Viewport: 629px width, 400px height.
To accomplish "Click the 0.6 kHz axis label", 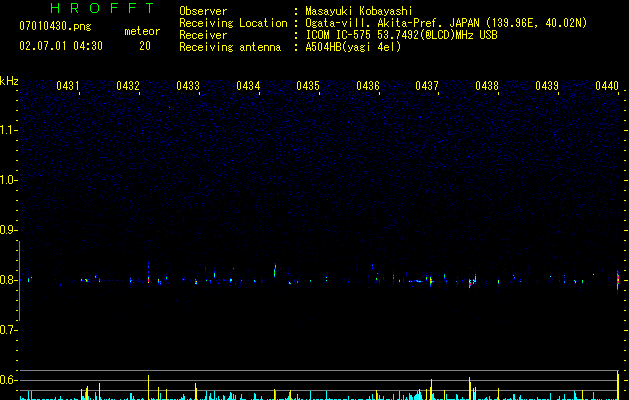I will pyautogui.click(x=7, y=380).
